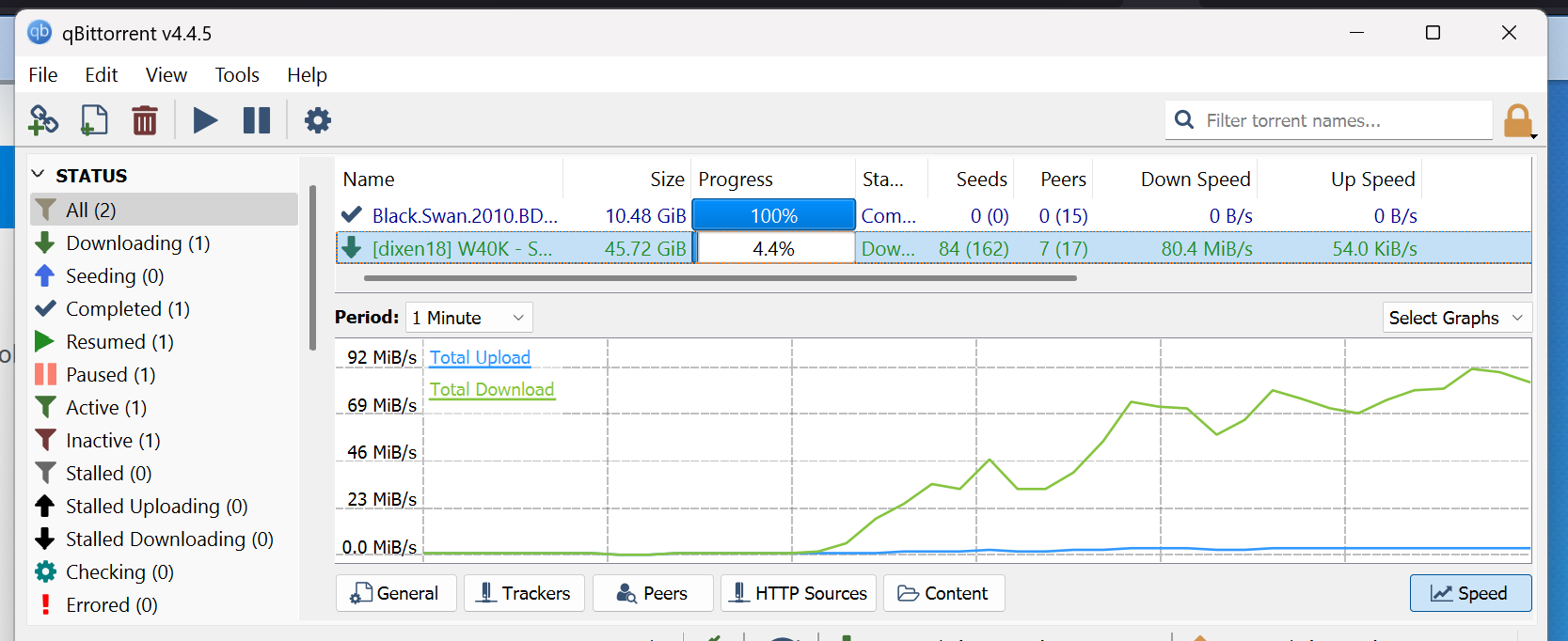Click the checkmark icon of Black.Swan torrent

pyautogui.click(x=352, y=215)
